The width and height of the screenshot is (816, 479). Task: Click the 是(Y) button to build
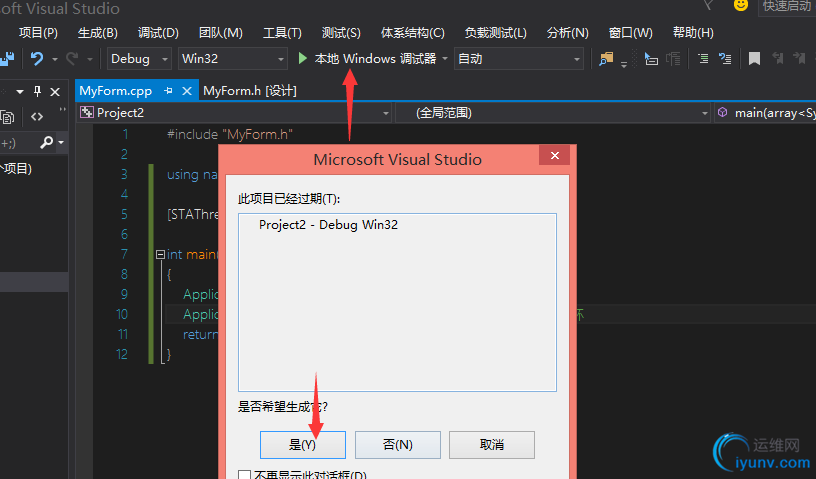302,445
